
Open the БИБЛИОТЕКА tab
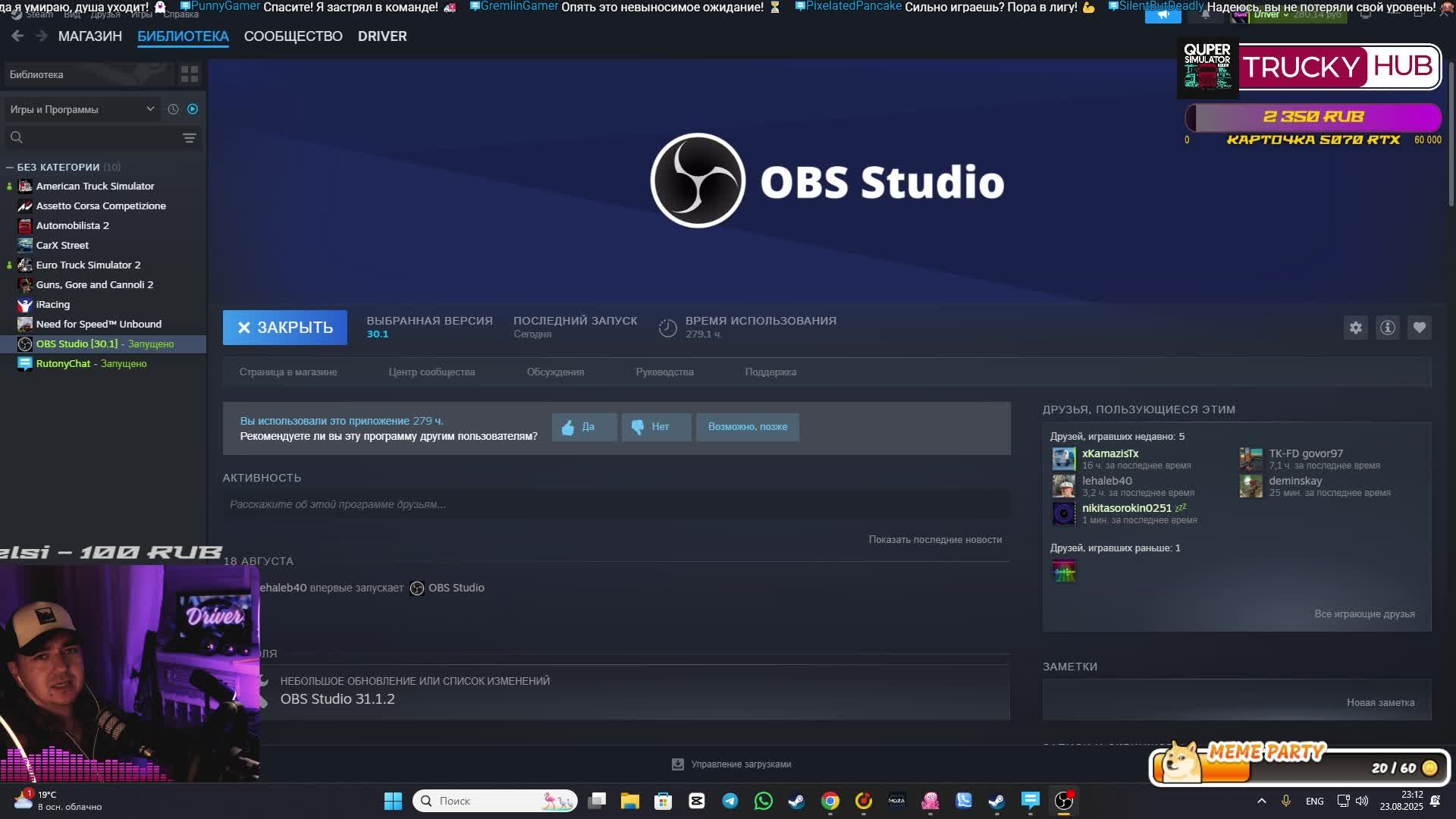183,36
